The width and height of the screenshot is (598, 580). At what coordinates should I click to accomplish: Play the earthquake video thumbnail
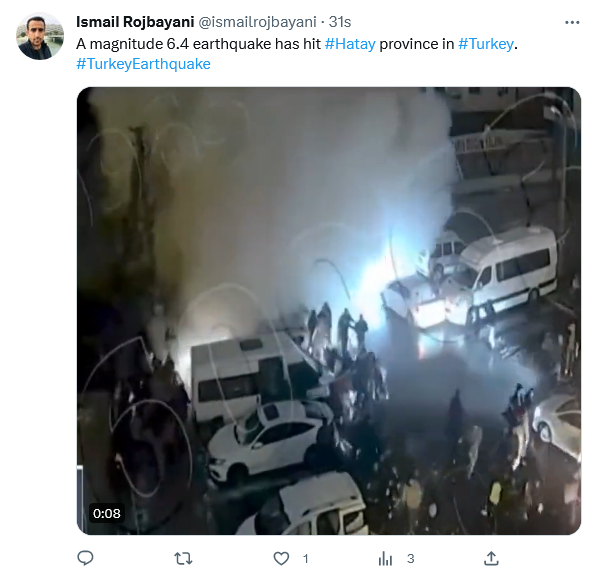coord(329,311)
